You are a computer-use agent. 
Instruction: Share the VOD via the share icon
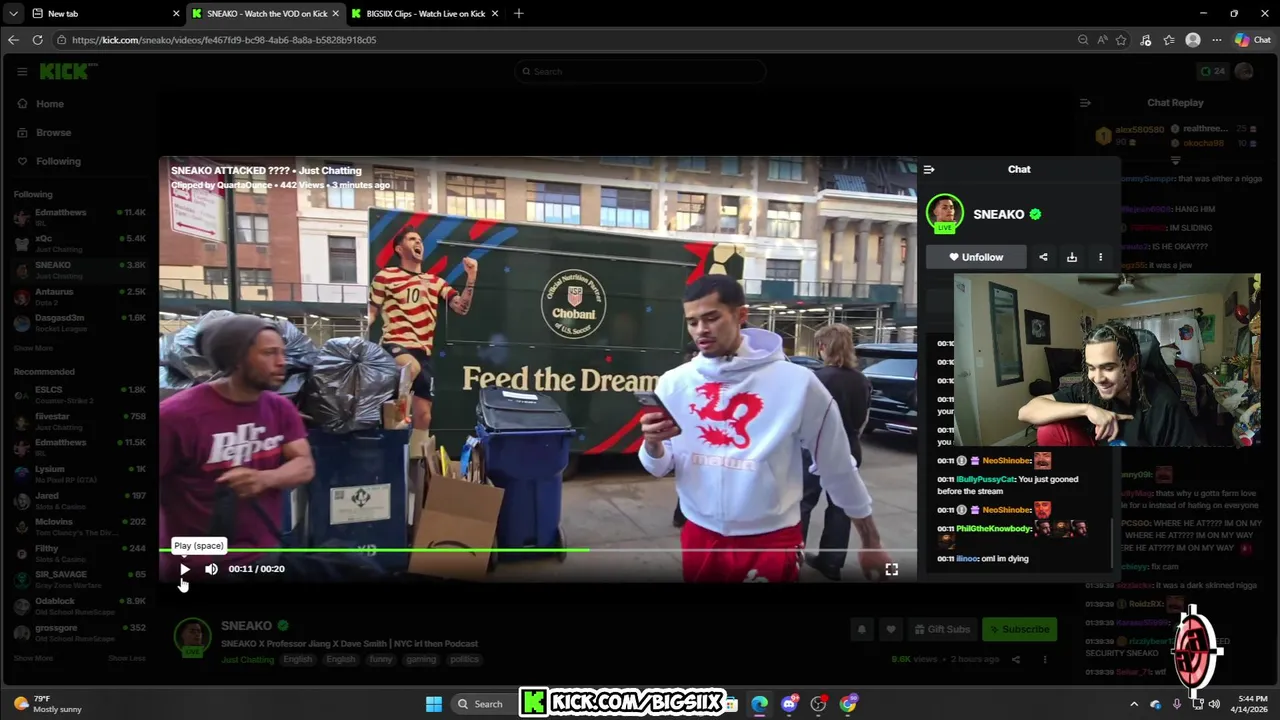[x=1015, y=660]
